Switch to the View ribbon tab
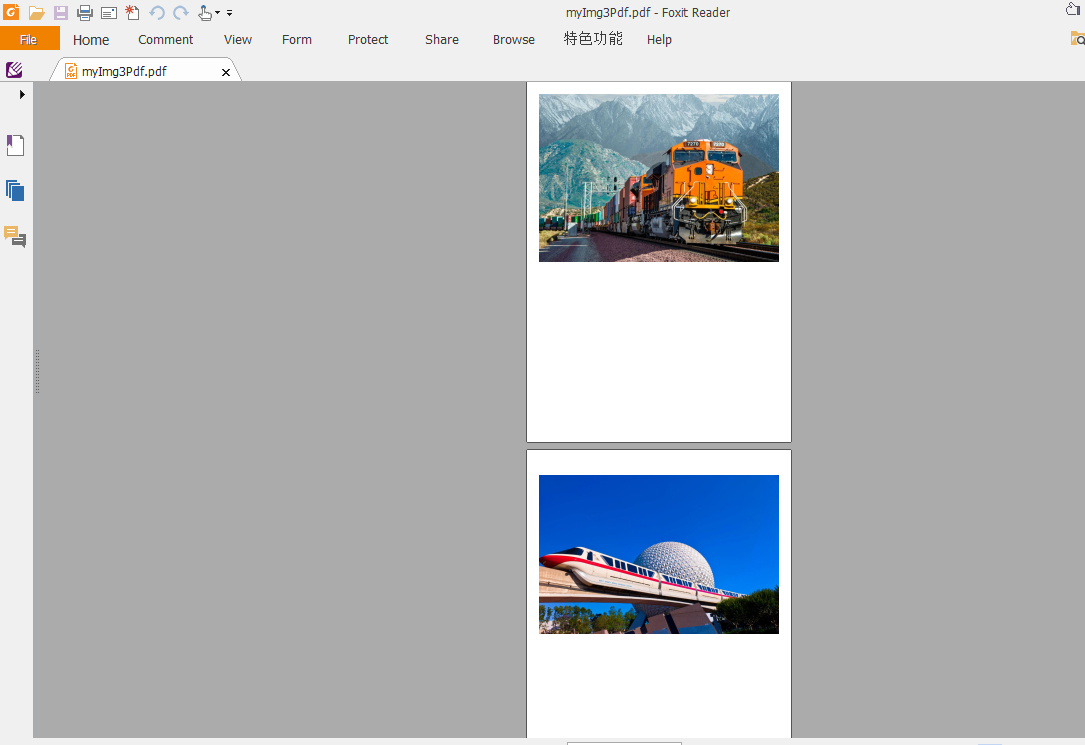Screen dimensions: 1085x745 237,39
